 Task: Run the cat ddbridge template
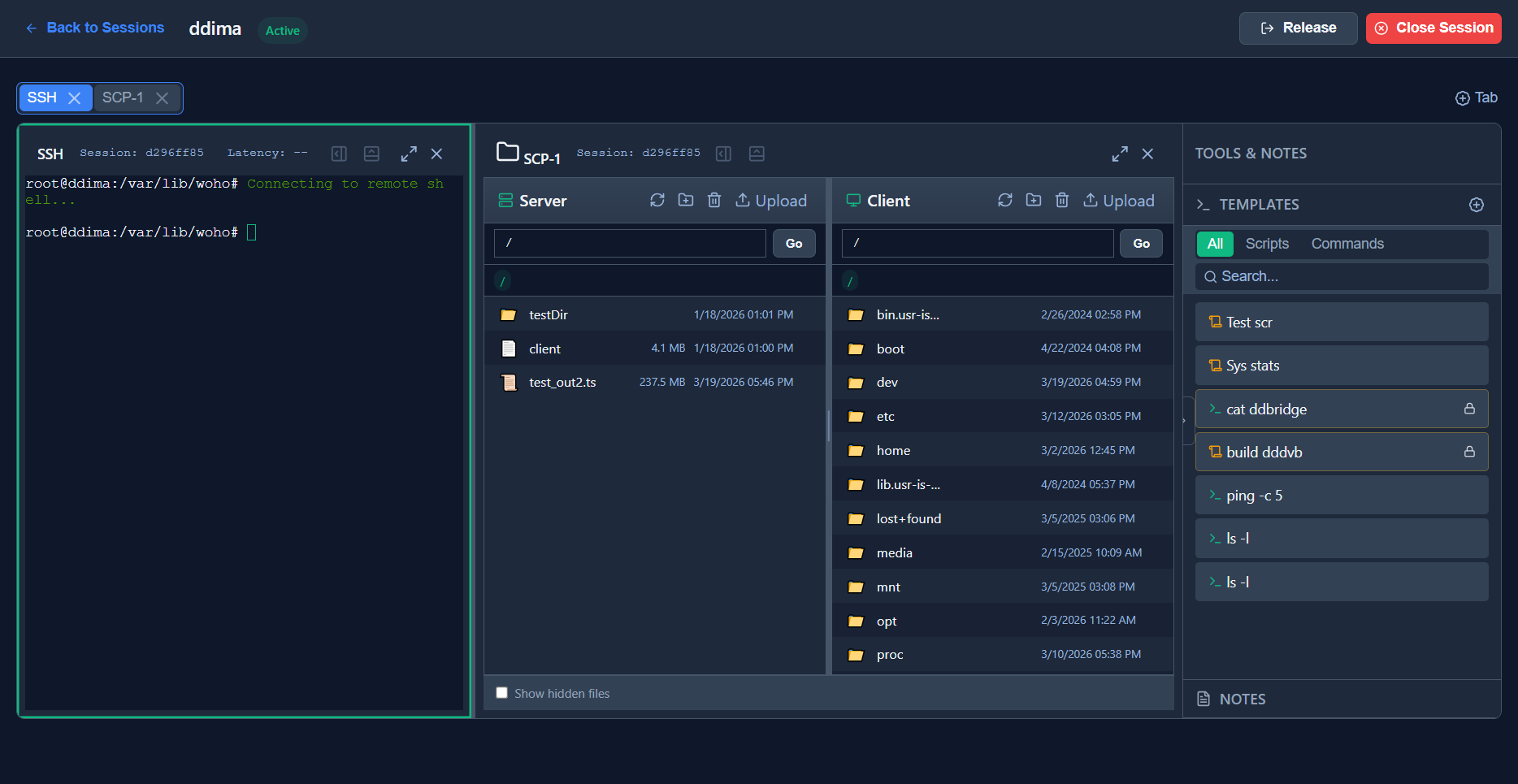1342,409
